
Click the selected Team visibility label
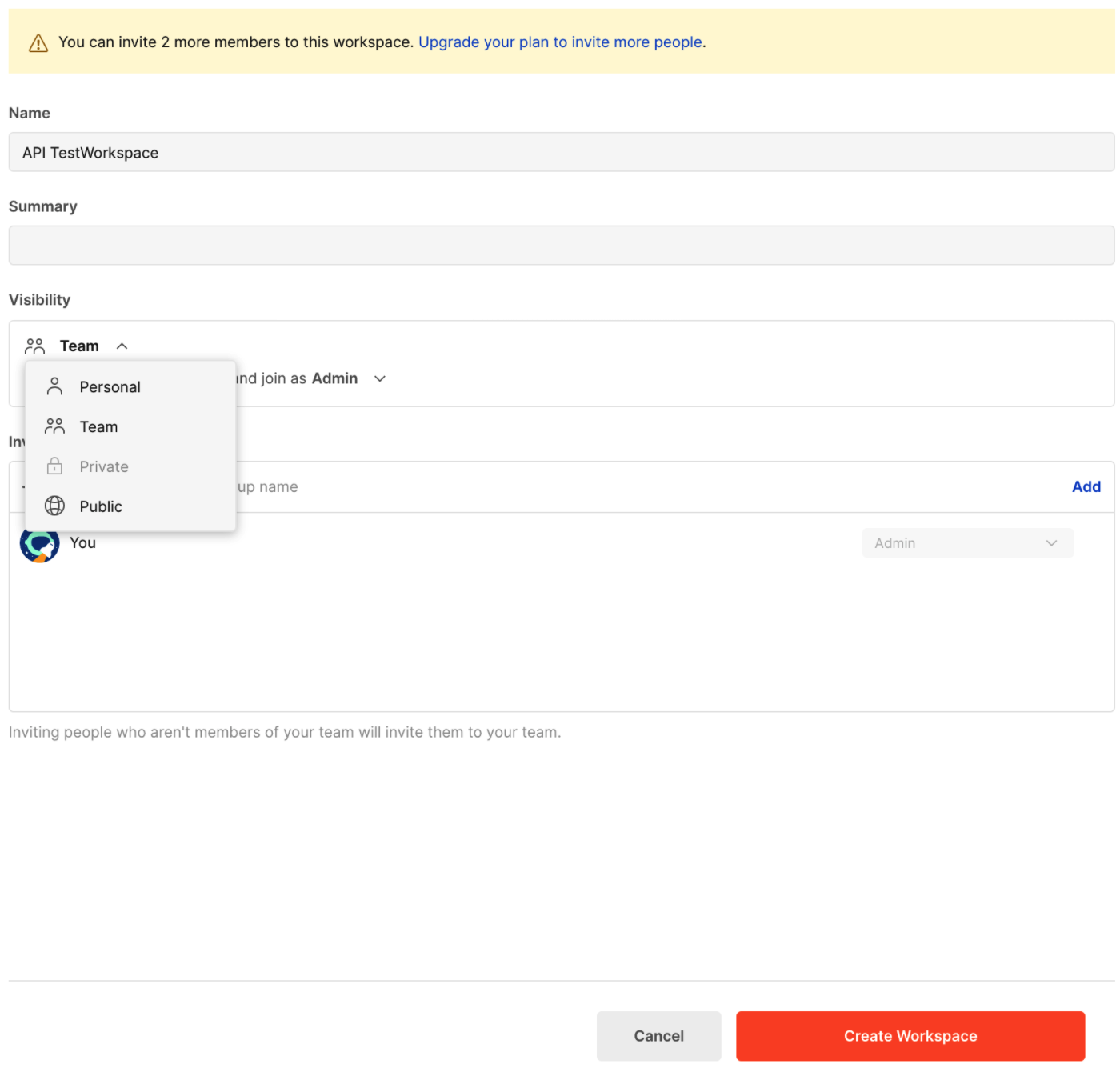pyautogui.click(x=79, y=346)
